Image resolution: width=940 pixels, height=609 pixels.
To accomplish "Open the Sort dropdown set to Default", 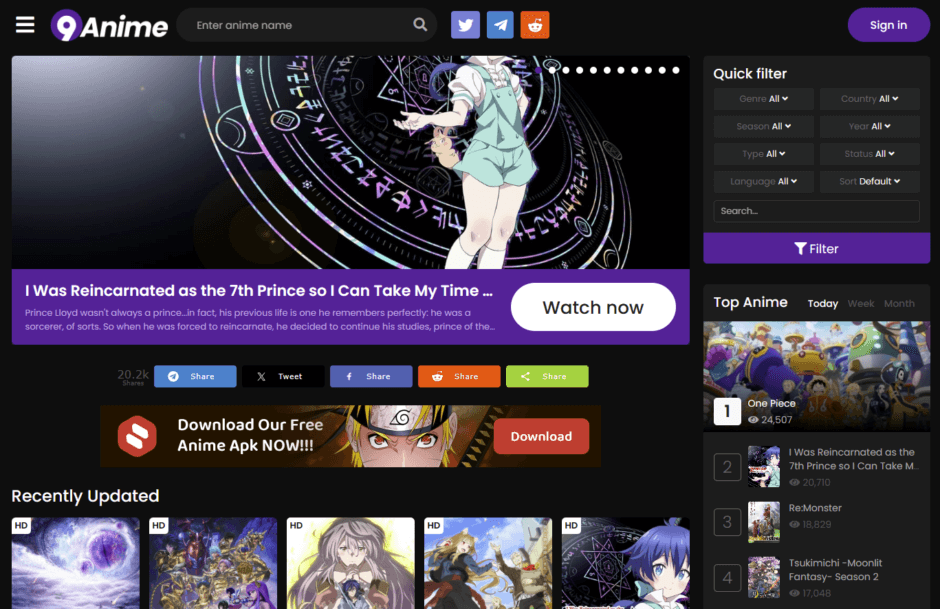I will click(x=869, y=181).
